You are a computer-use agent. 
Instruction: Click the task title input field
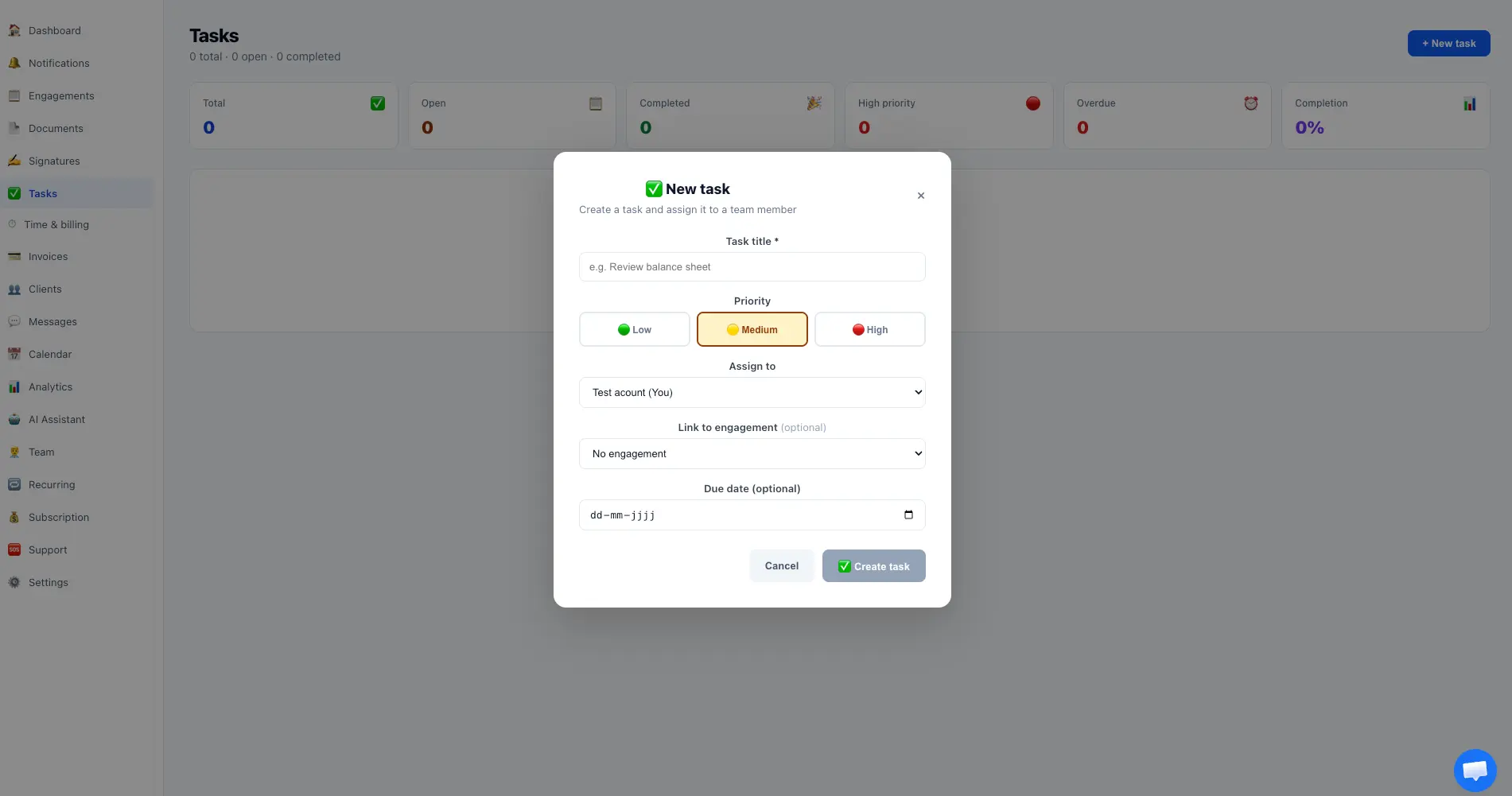(x=752, y=266)
